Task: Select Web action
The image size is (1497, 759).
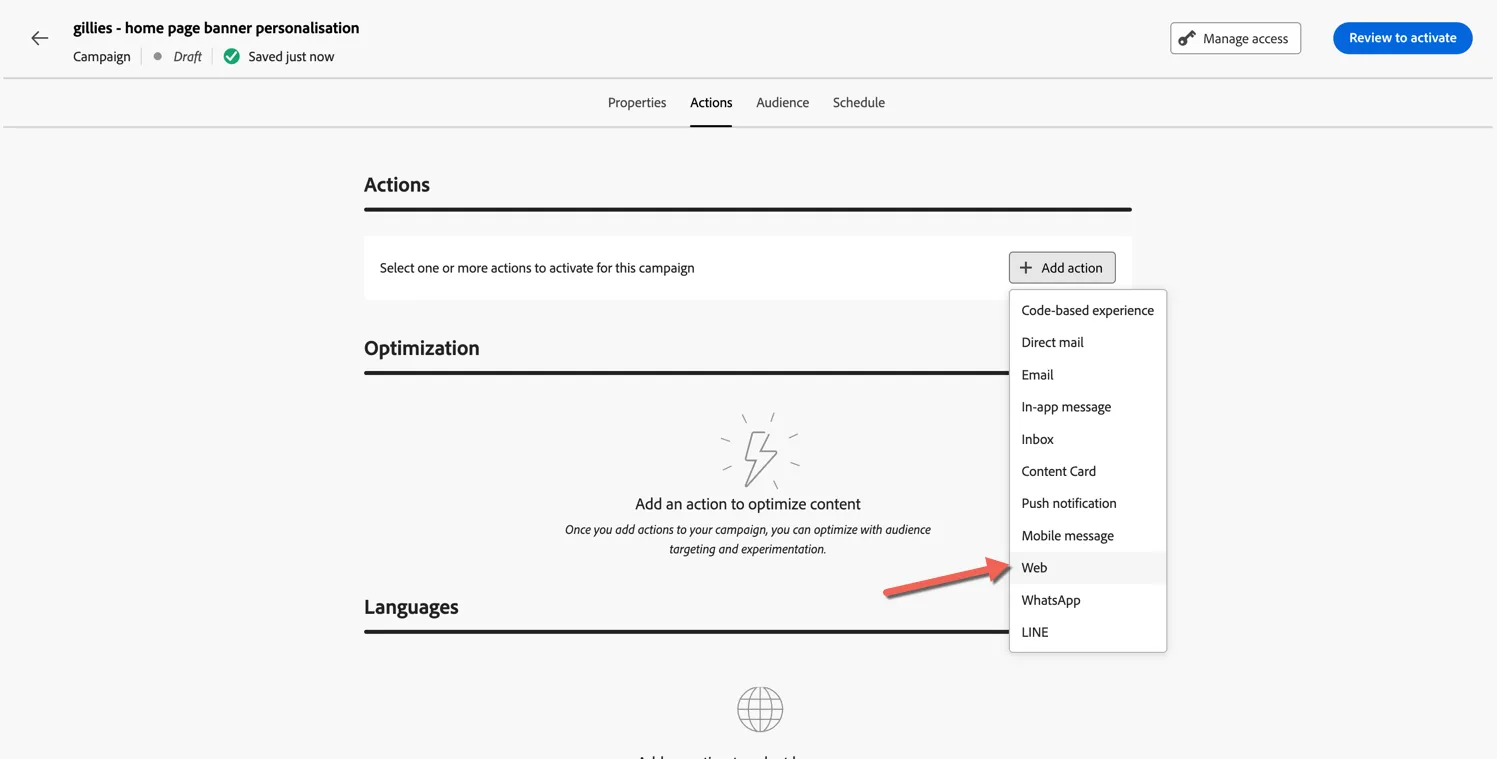Action: point(1088,568)
